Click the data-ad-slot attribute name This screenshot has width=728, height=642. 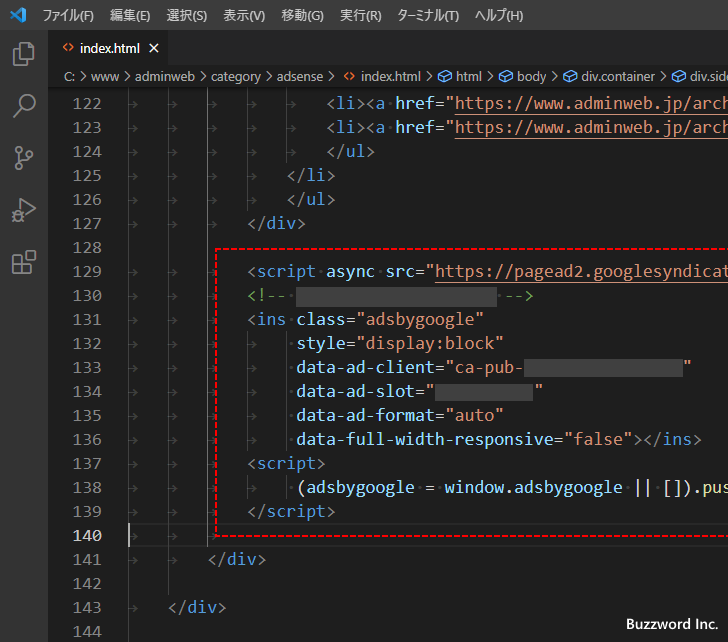click(x=355, y=392)
